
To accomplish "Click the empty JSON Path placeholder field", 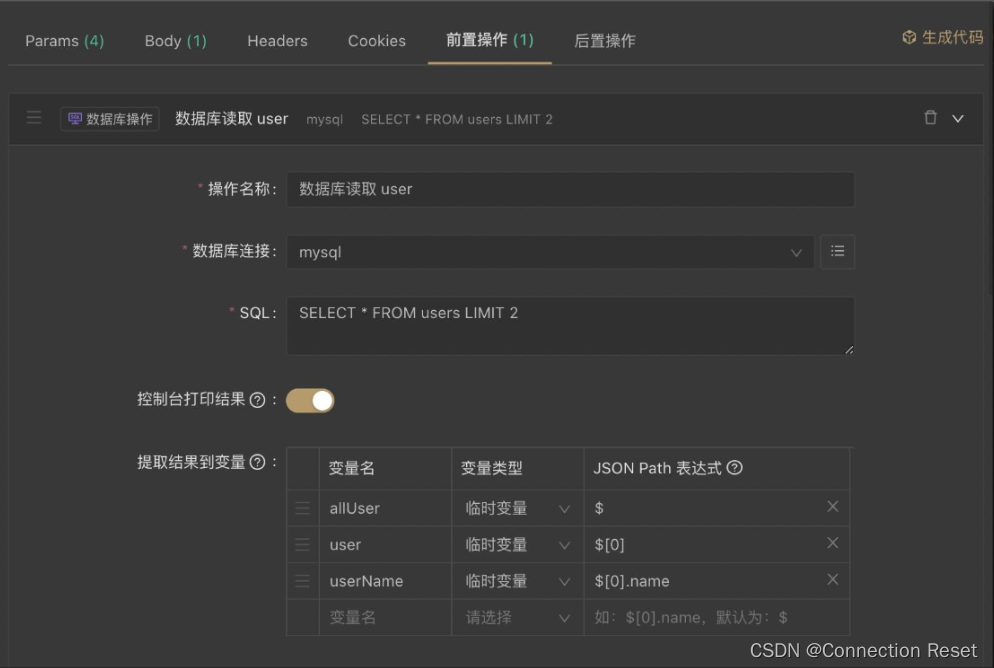I will click(x=716, y=617).
